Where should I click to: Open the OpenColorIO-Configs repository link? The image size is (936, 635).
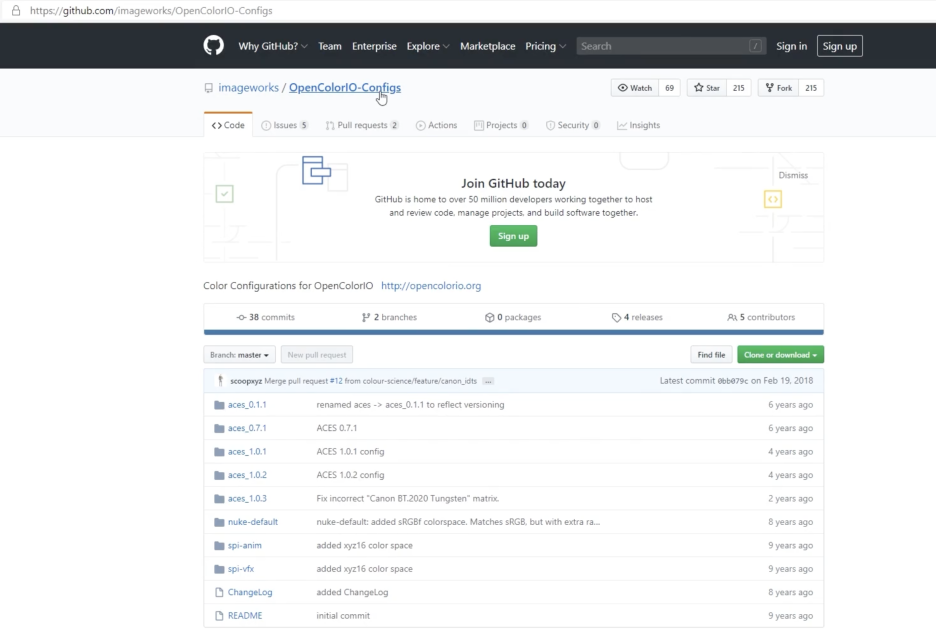point(345,87)
